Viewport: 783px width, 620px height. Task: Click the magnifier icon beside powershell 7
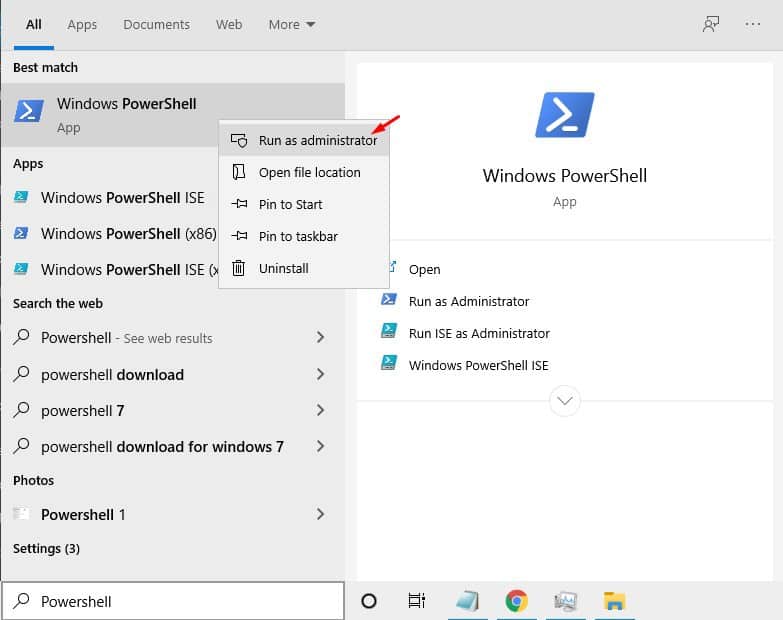pos(21,410)
